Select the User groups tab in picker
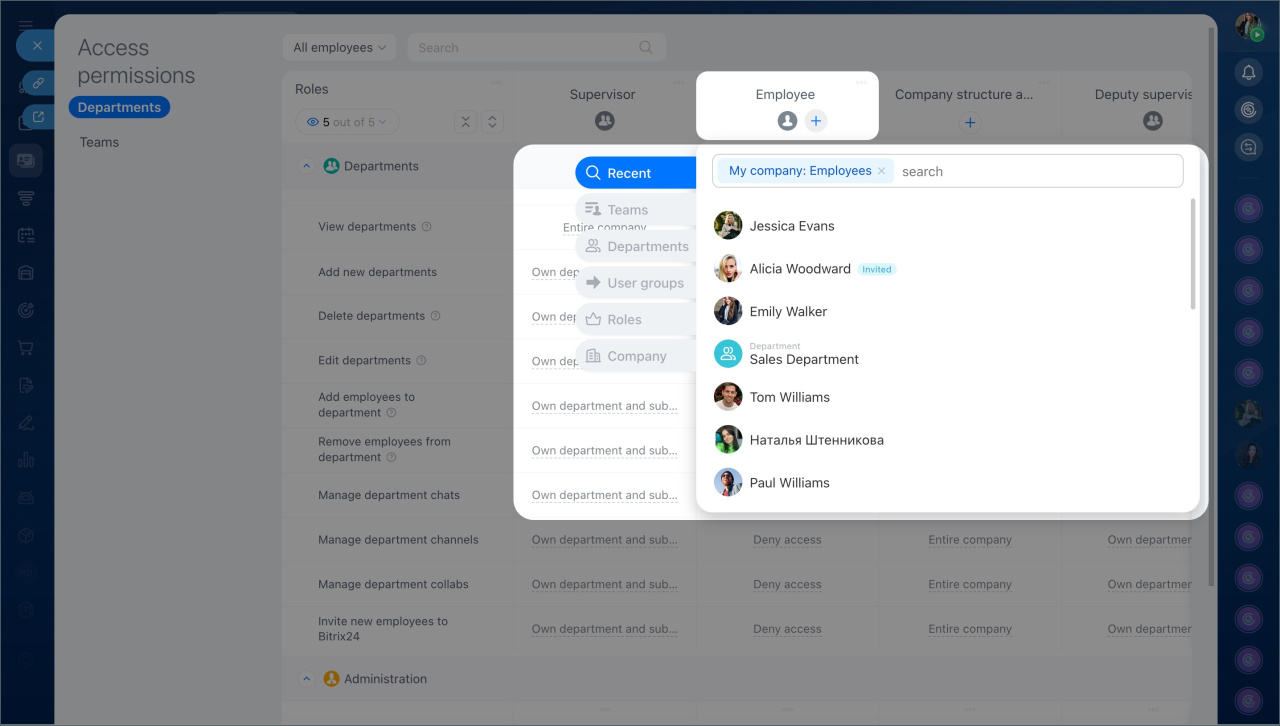 [x=636, y=283]
